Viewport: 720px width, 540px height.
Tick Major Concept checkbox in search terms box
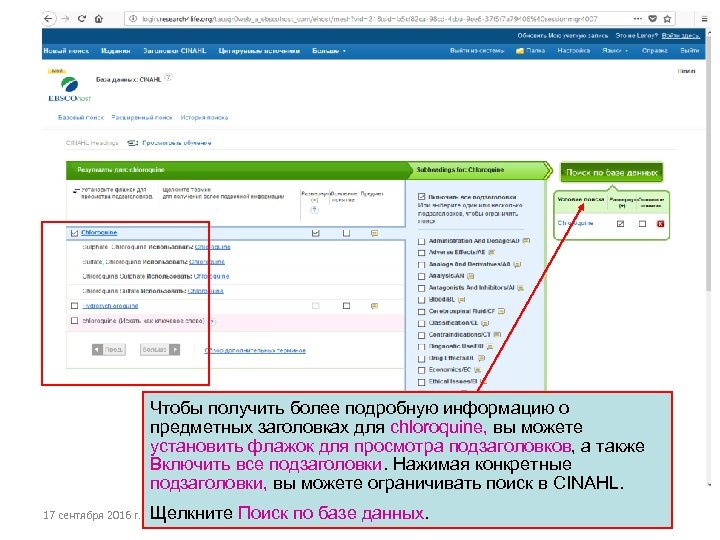tap(642, 224)
